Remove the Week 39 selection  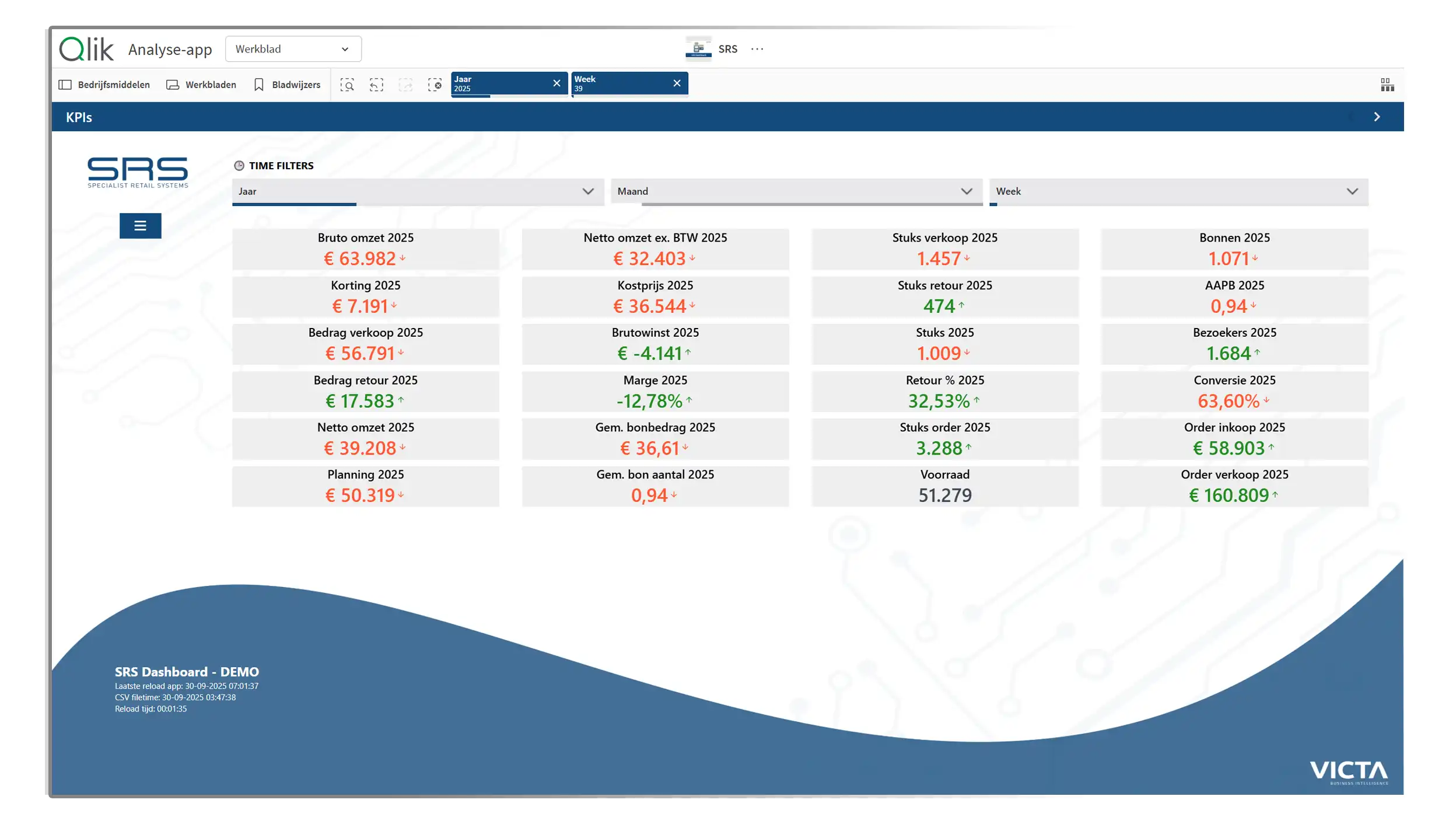click(677, 83)
